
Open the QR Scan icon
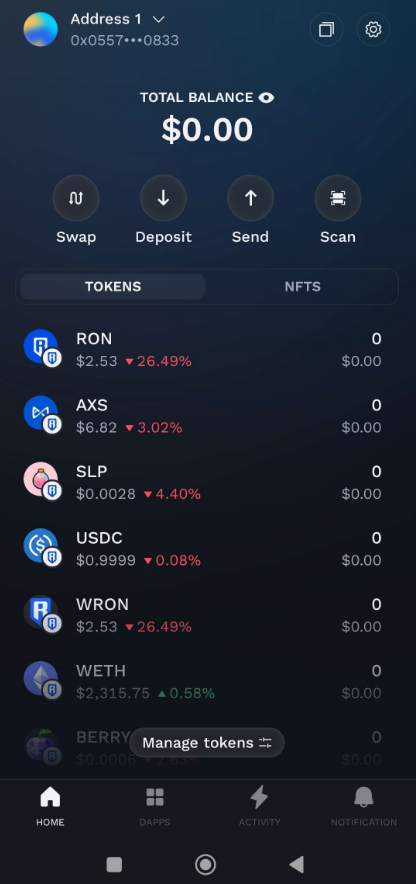338,198
